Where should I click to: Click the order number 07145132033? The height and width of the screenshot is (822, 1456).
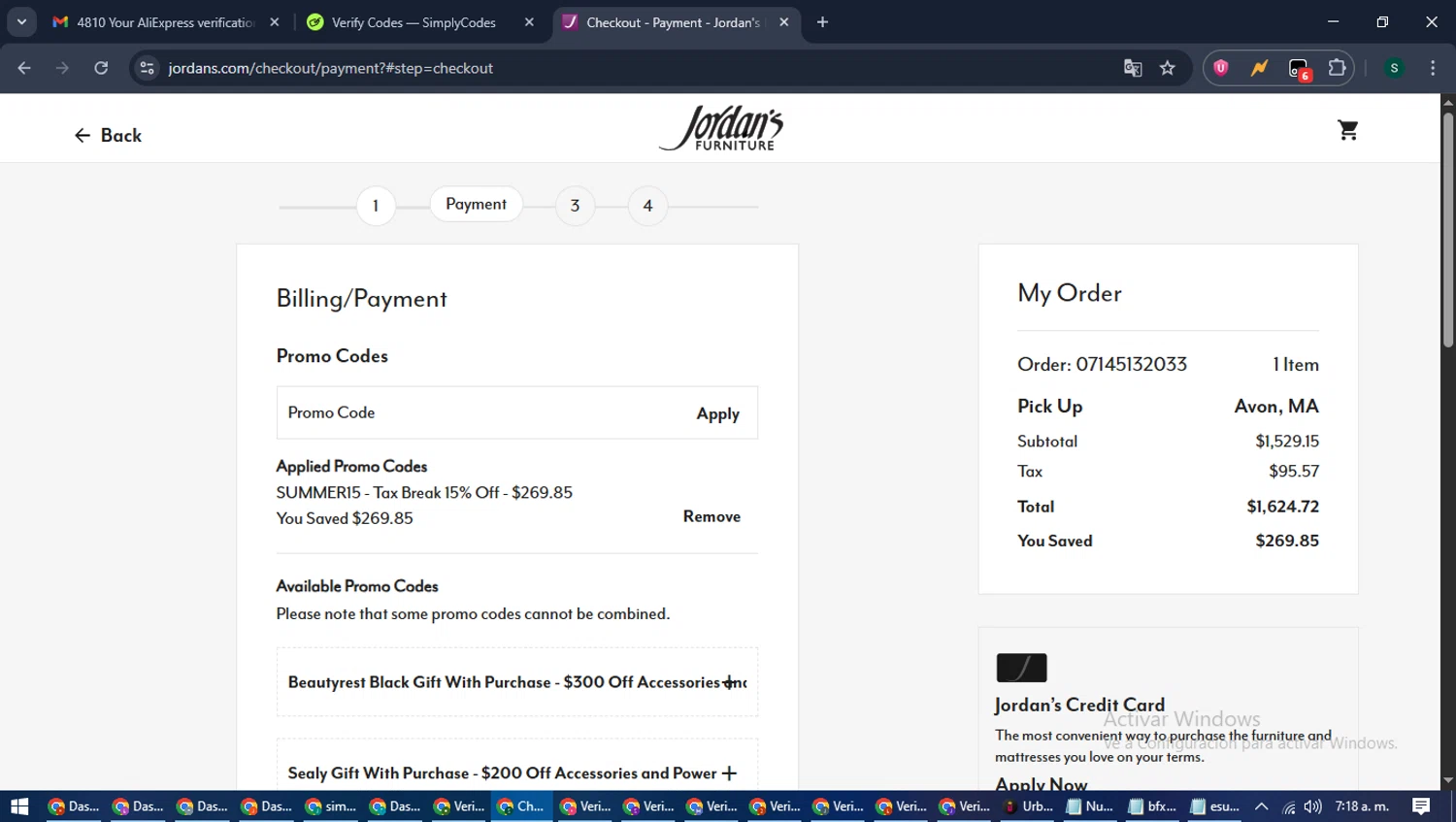point(1131,365)
